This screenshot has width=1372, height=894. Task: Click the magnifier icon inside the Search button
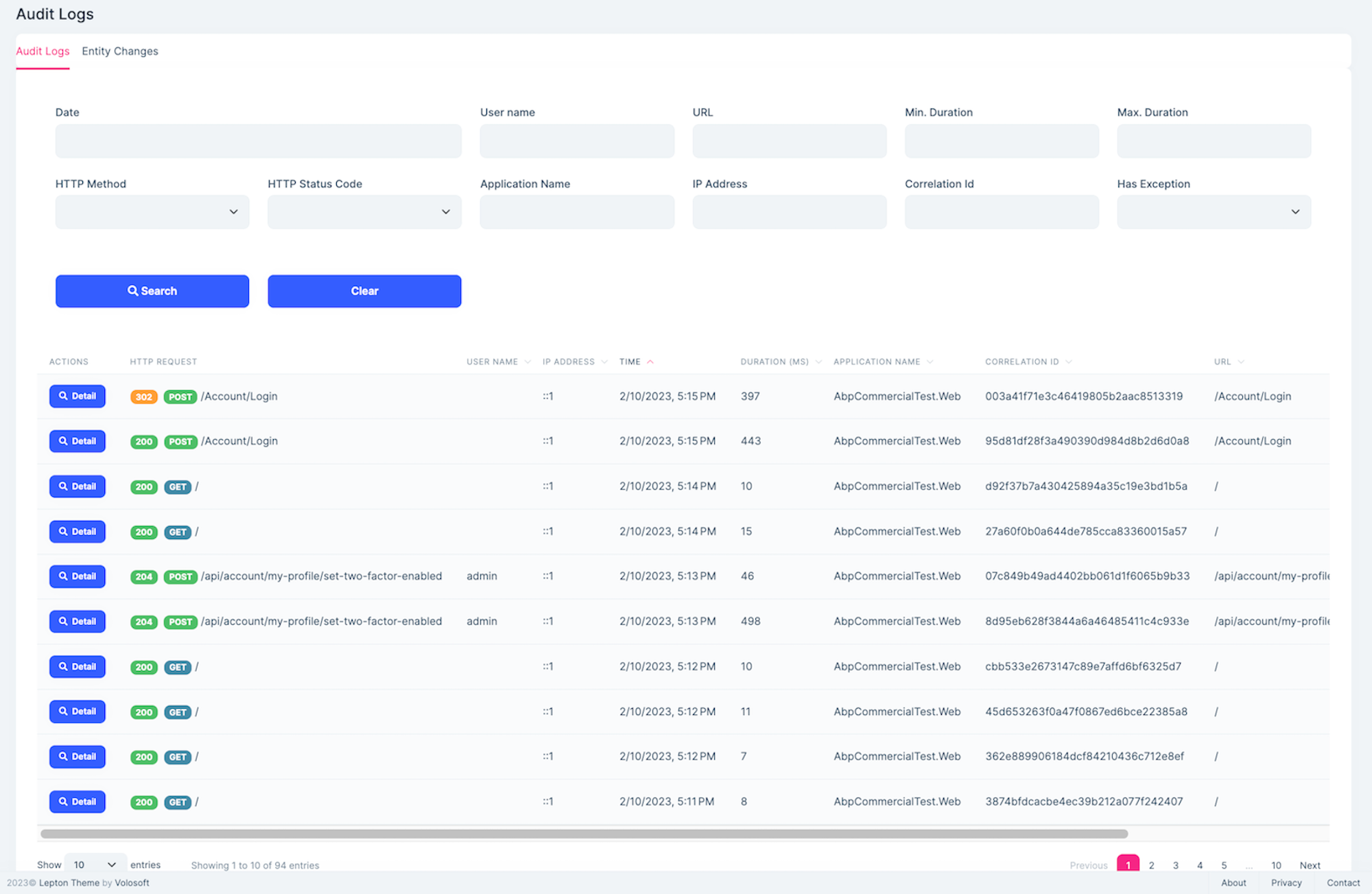tap(133, 291)
